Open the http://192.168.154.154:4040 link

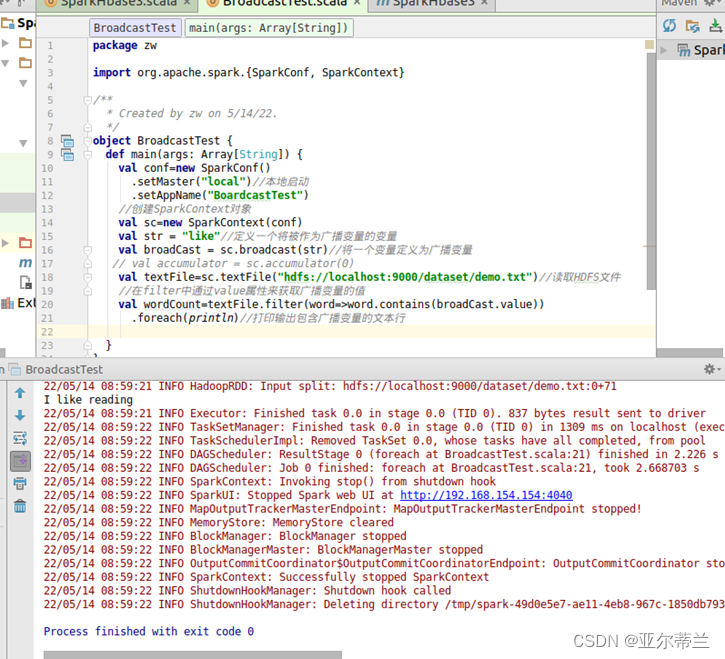486,495
